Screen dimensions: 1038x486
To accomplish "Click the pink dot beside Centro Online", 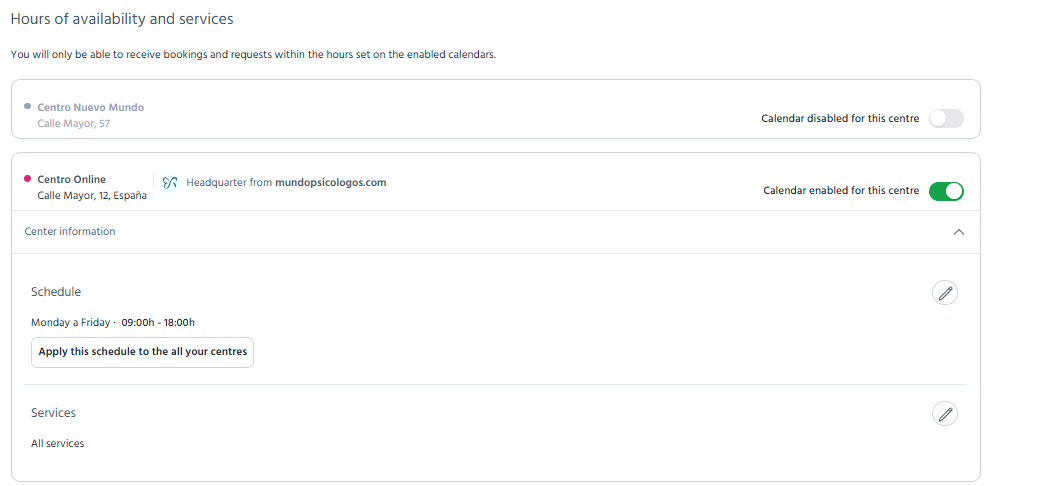I will [28, 179].
